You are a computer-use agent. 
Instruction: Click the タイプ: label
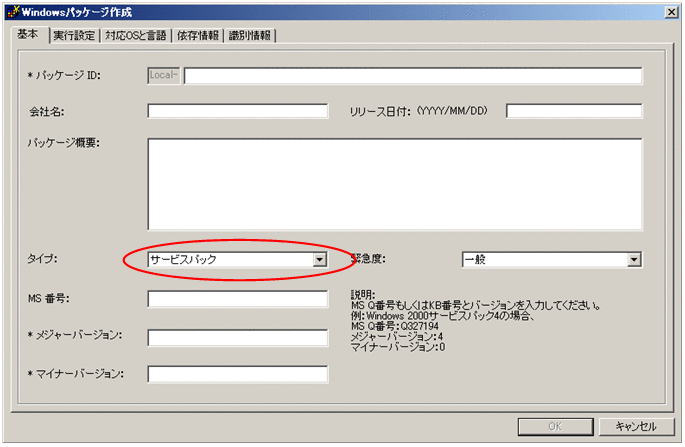(x=42, y=259)
